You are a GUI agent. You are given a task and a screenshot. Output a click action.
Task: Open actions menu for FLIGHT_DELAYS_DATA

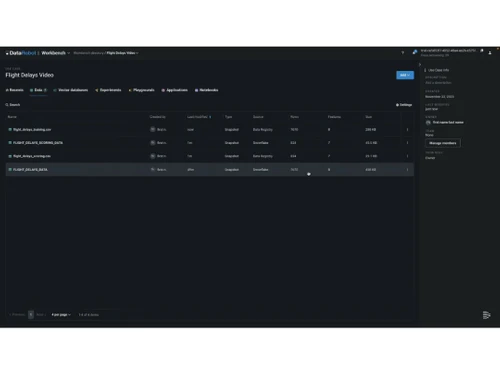pos(407,169)
